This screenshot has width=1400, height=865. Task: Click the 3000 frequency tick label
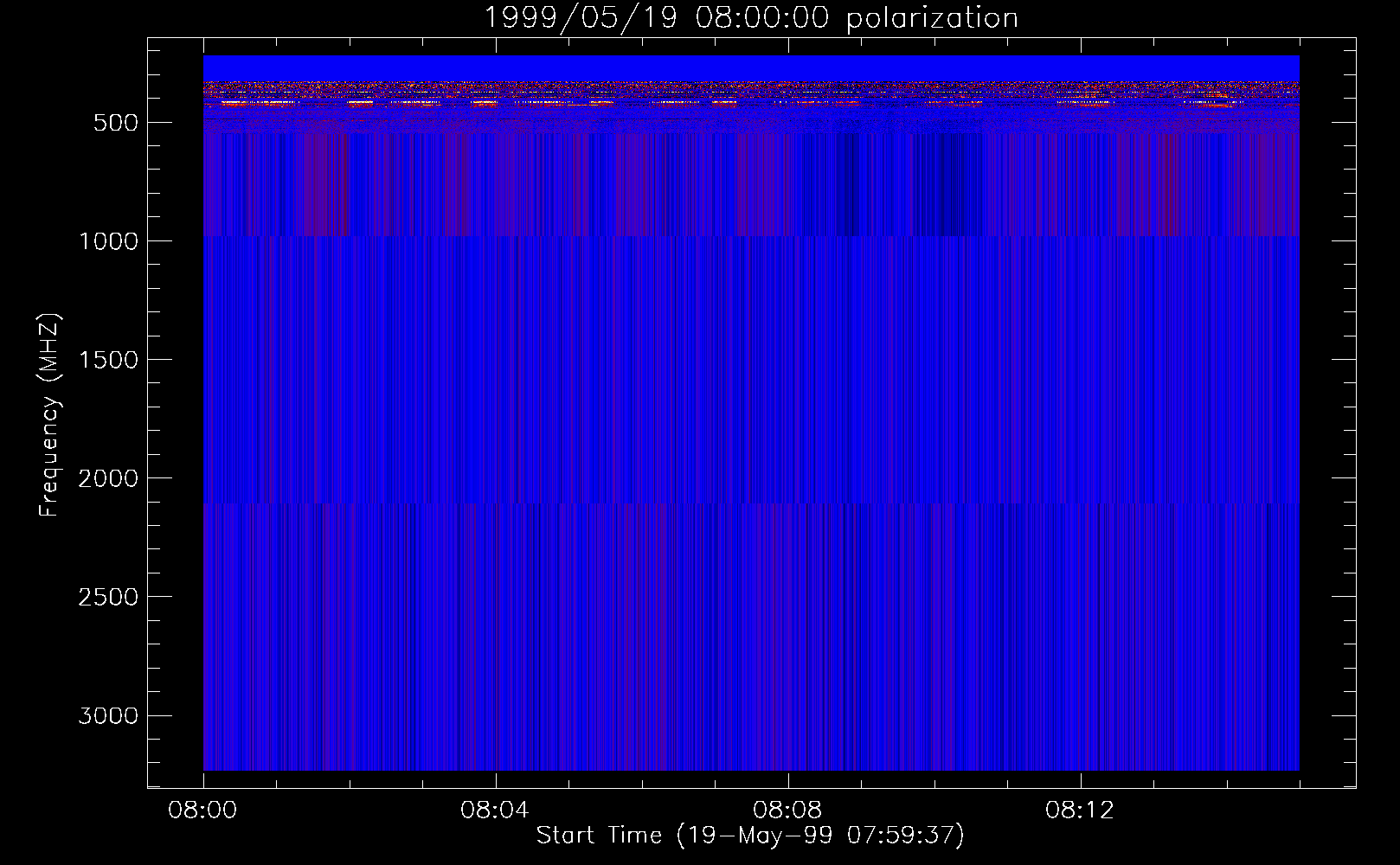[108, 715]
